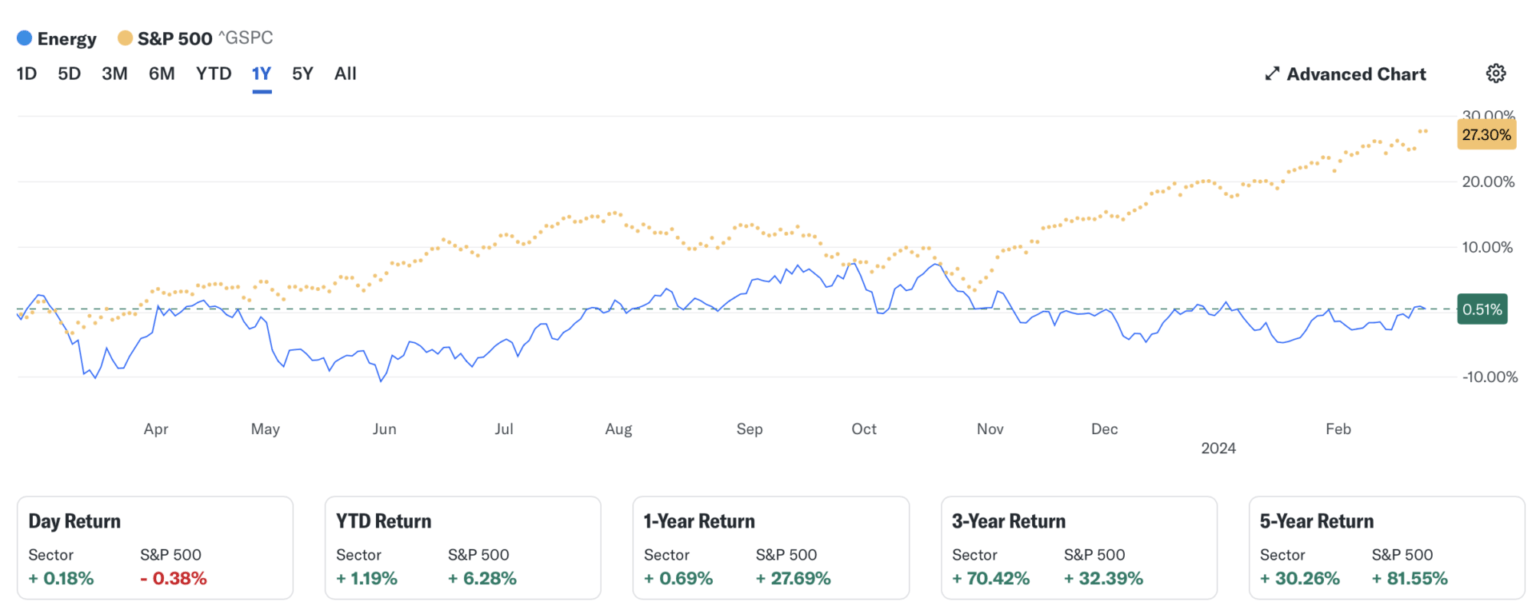
Task: Click the Advanced Chart expand arrows icon
Action: tap(1272, 74)
